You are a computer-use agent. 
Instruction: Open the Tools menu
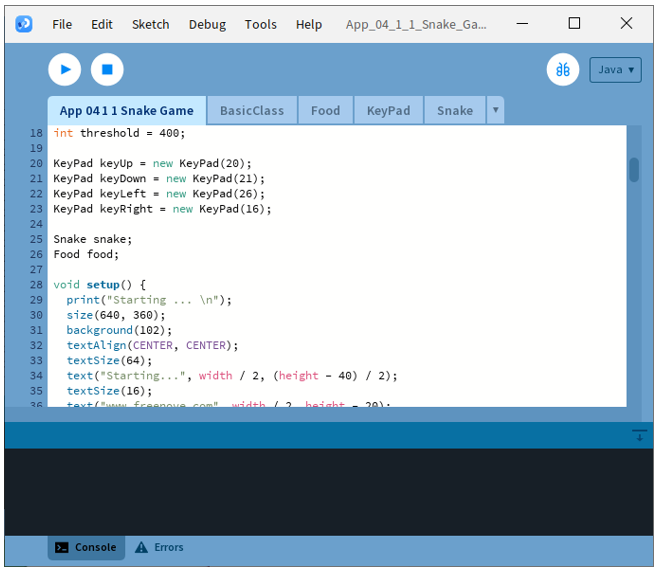click(x=261, y=24)
